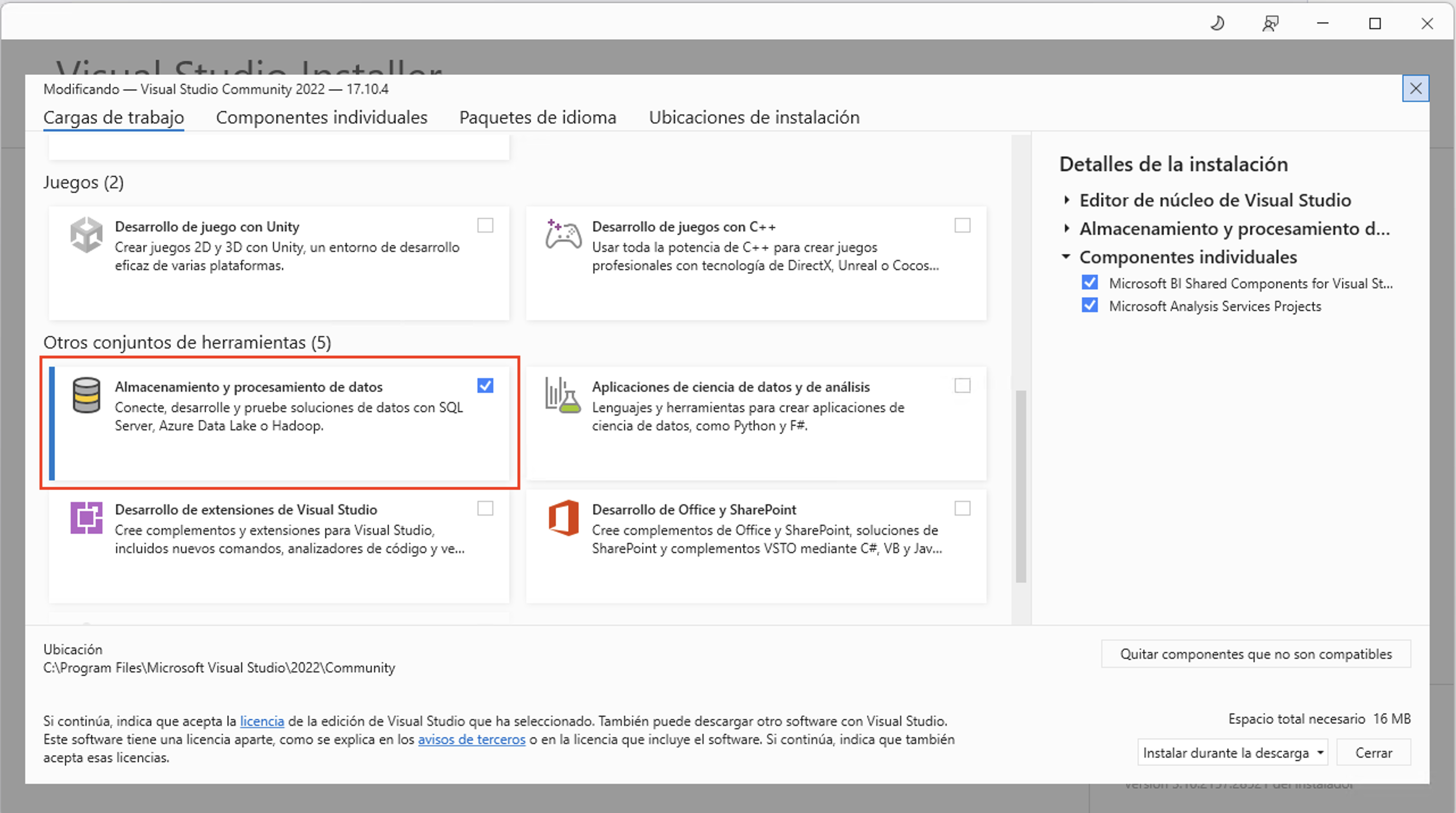
Task: Open the licencia link
Action: pos(262,721)
